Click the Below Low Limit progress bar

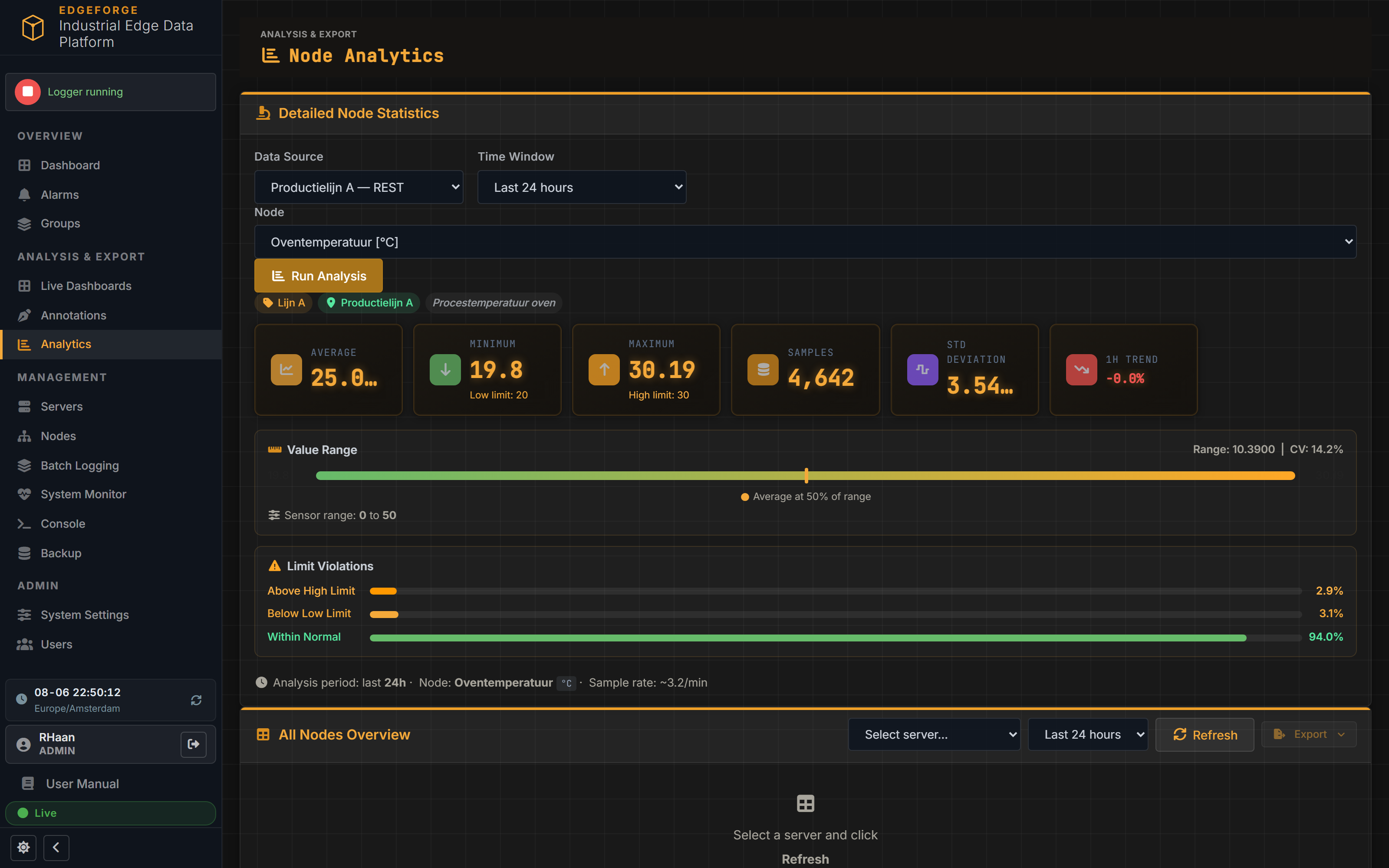click(836, 614)
